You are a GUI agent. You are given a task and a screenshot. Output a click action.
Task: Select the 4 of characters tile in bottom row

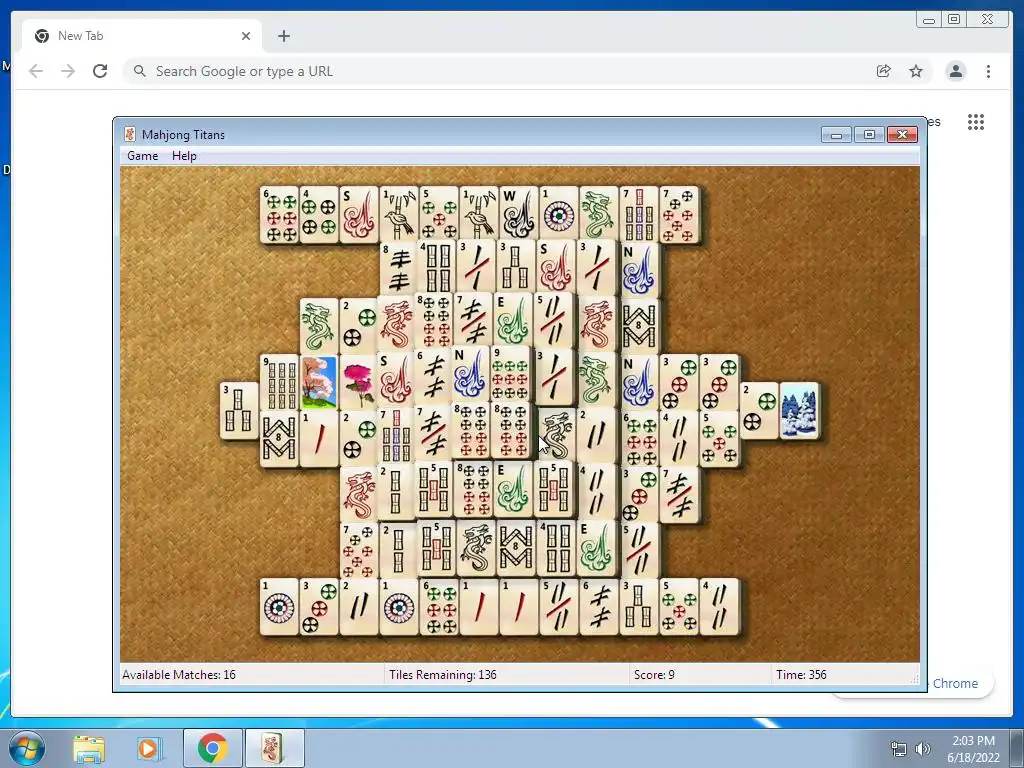(x=719, y=607)
